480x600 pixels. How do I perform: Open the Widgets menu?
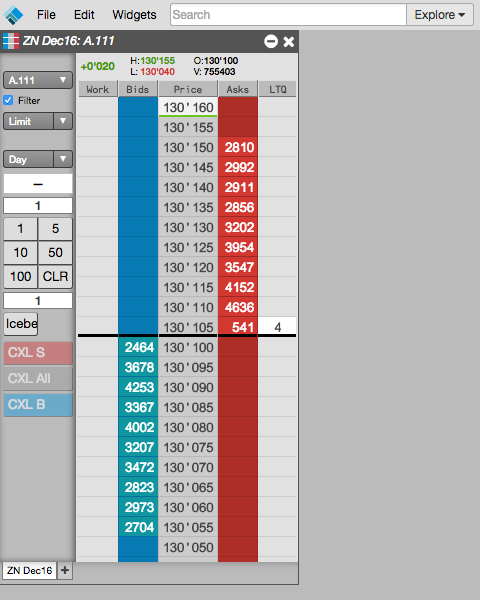[x=134, y=15]
